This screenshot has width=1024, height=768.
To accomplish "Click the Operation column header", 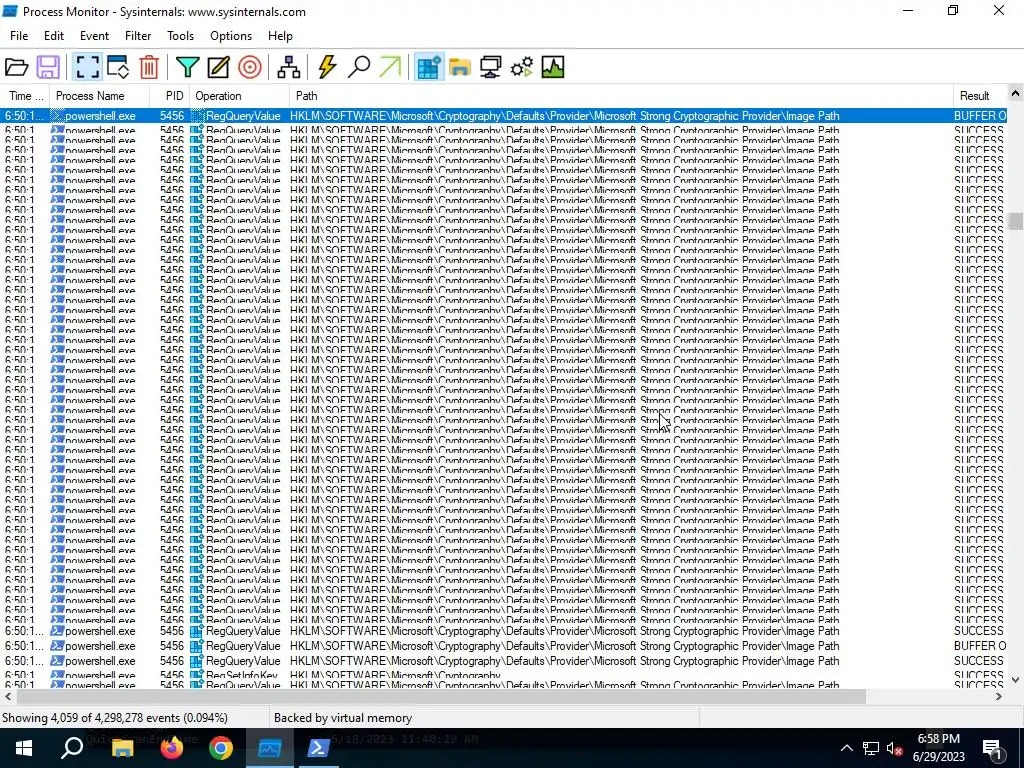I will pyautogui.click(x=239, y=96).
